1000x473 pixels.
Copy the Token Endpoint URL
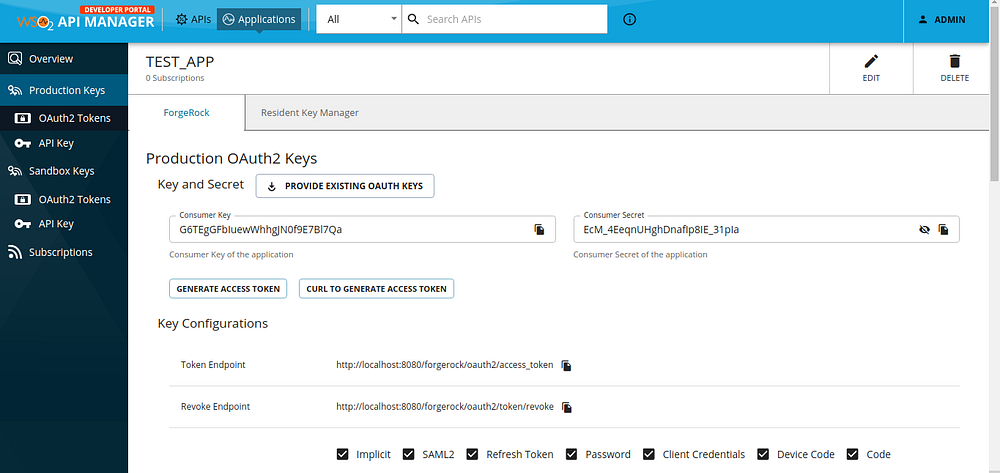(566, 365)
